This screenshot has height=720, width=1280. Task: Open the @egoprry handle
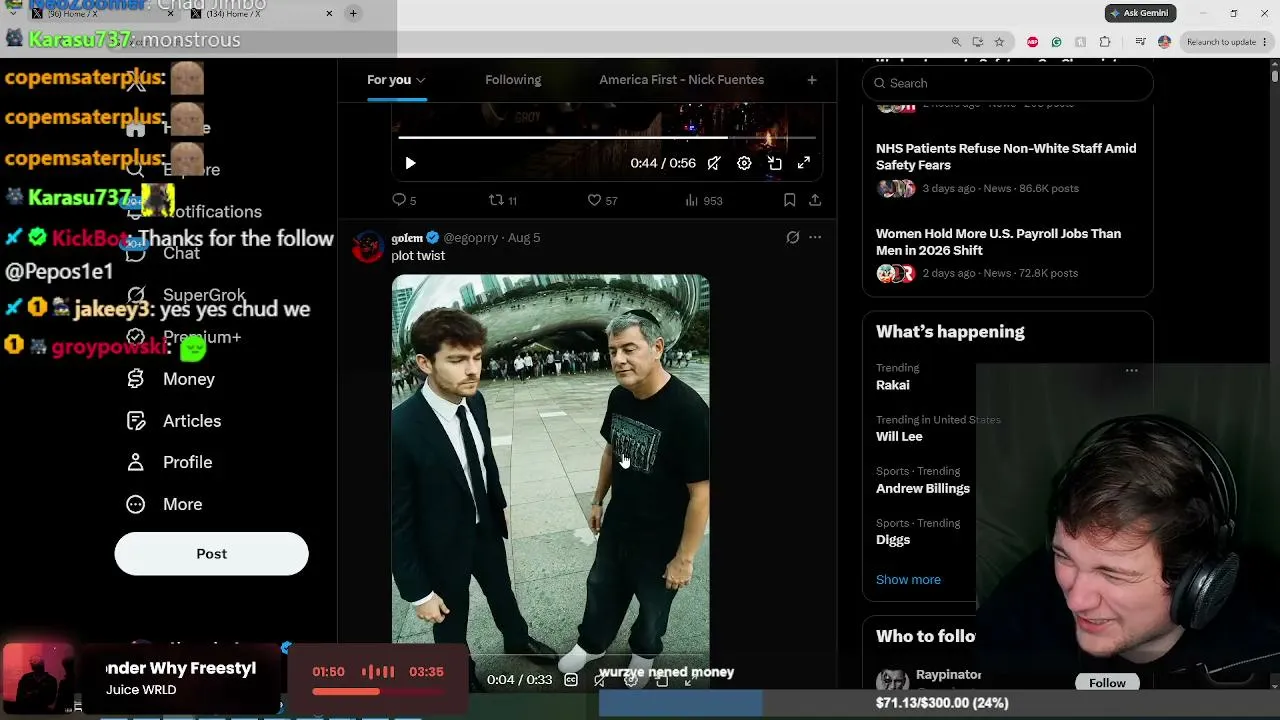(x=471, y=238)
